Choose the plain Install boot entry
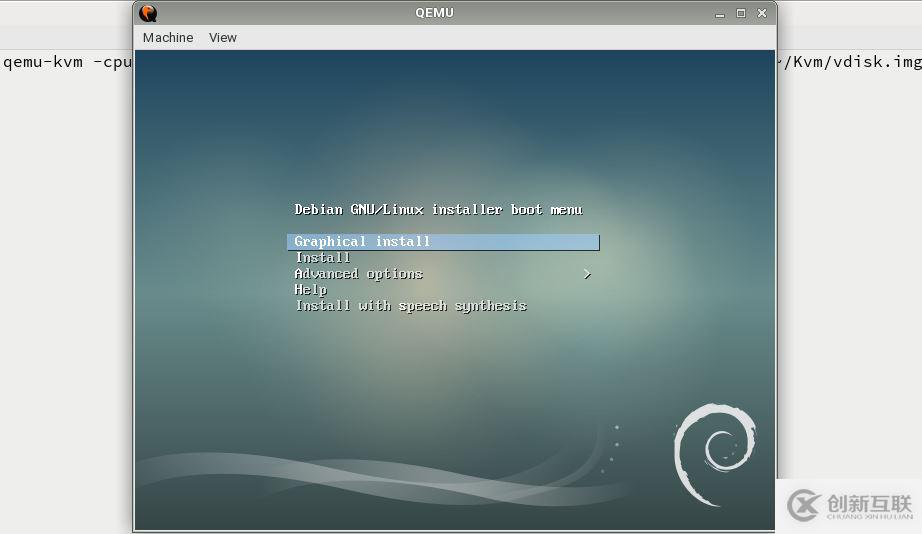Image resolution: width=922 pixels, height=534 pixels. 323,258
